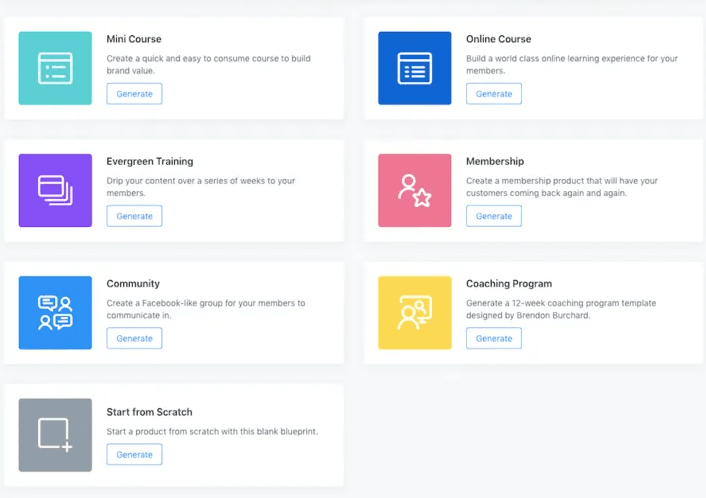Generate a Coaching Program product
706x498 pixels.
[494, 338]
